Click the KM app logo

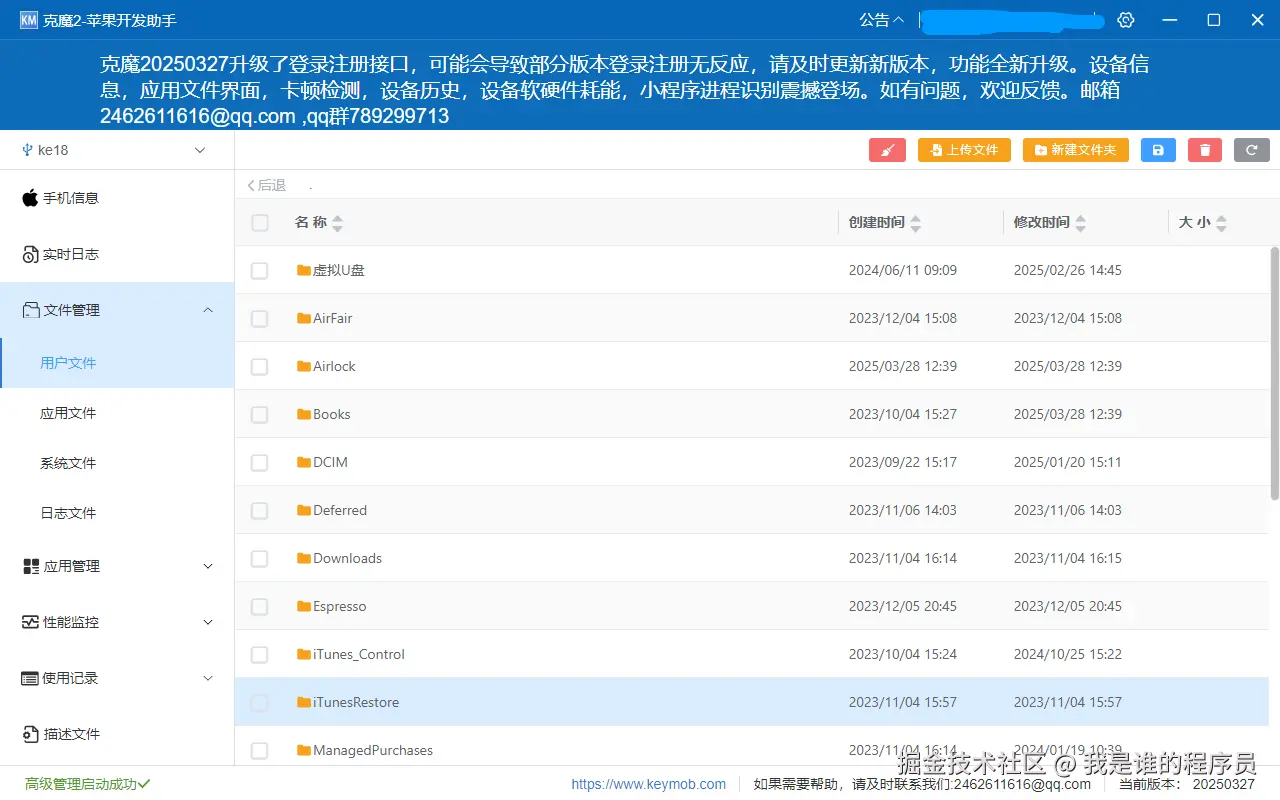point(29,20)
